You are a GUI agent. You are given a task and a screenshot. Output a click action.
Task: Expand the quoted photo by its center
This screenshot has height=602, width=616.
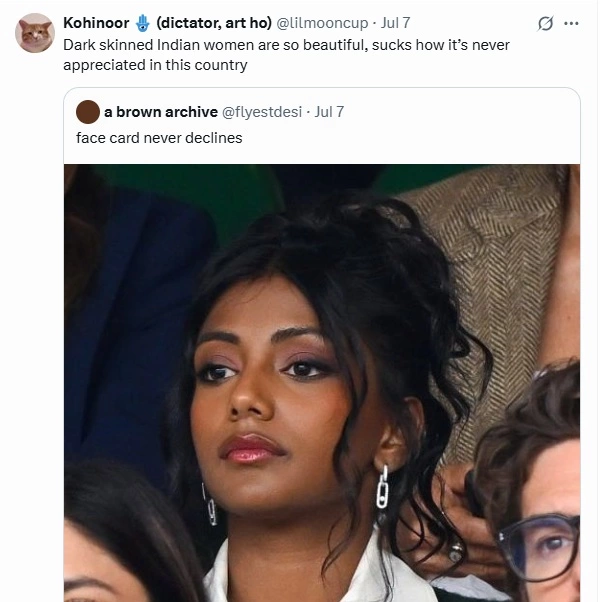pos(322,383)
